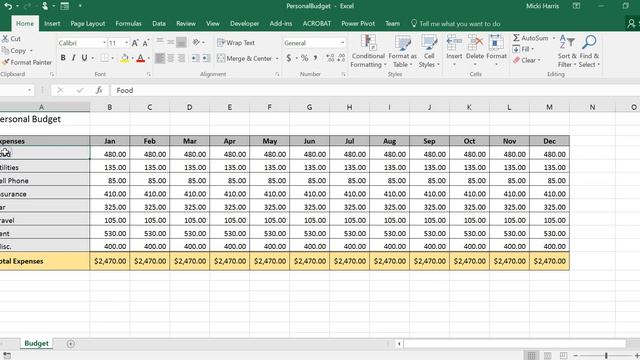Image resolution: width=640 pixels, height=360 pixels.
Task: Open the Insert ribbon tab
Action: tap(52, 24)
